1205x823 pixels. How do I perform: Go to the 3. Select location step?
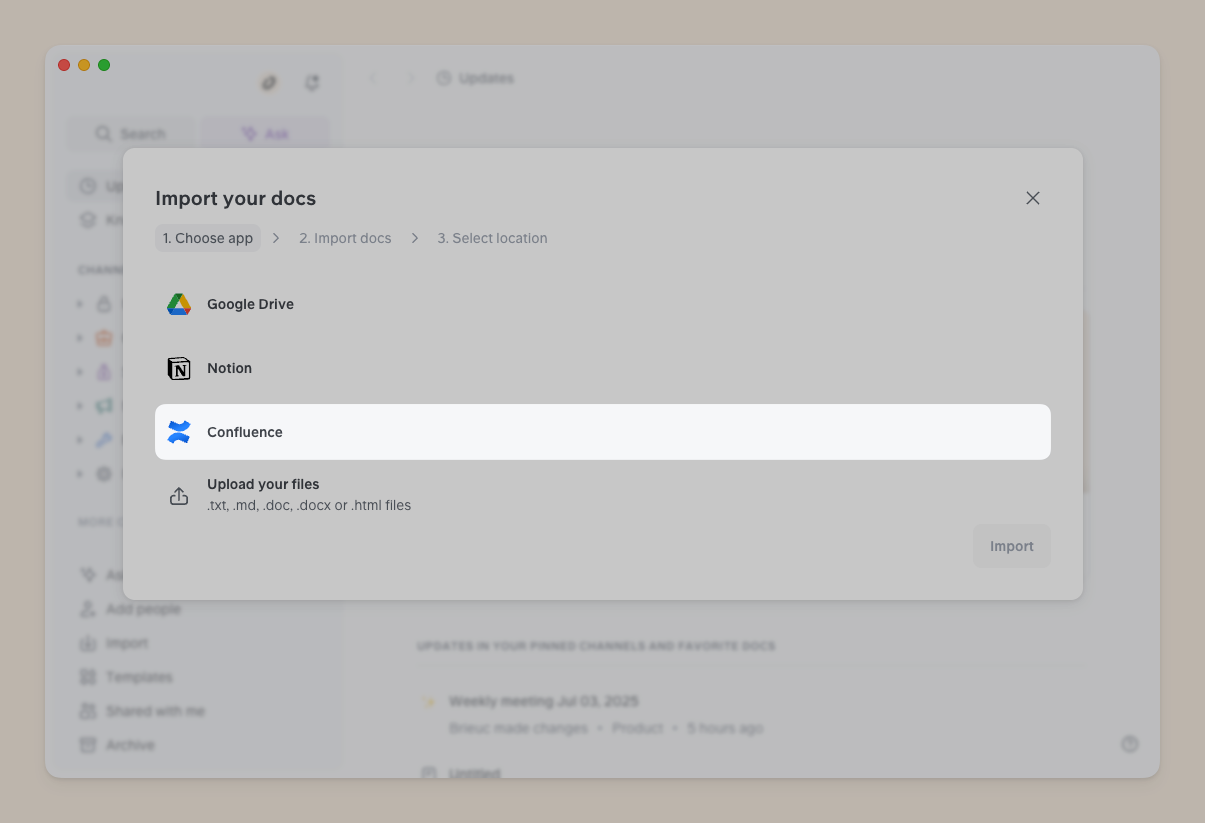click(x=492, y=238)
